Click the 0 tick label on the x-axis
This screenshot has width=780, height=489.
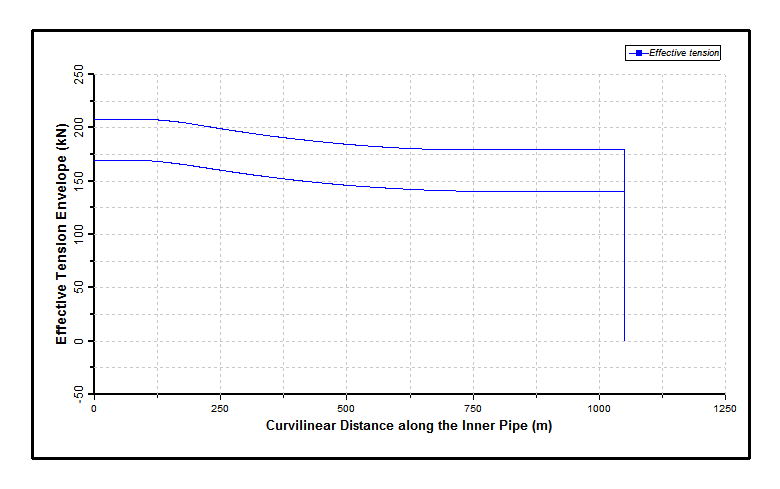[94, 408]
